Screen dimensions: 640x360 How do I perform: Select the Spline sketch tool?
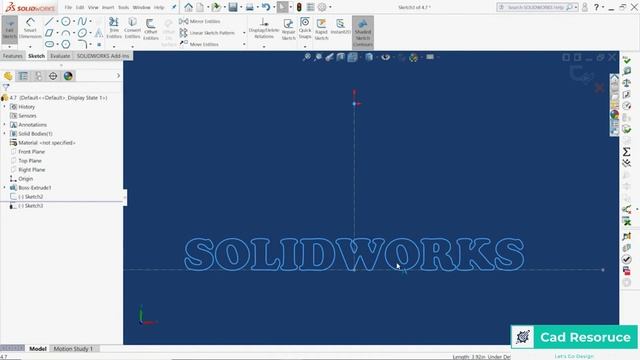[82, 22]
